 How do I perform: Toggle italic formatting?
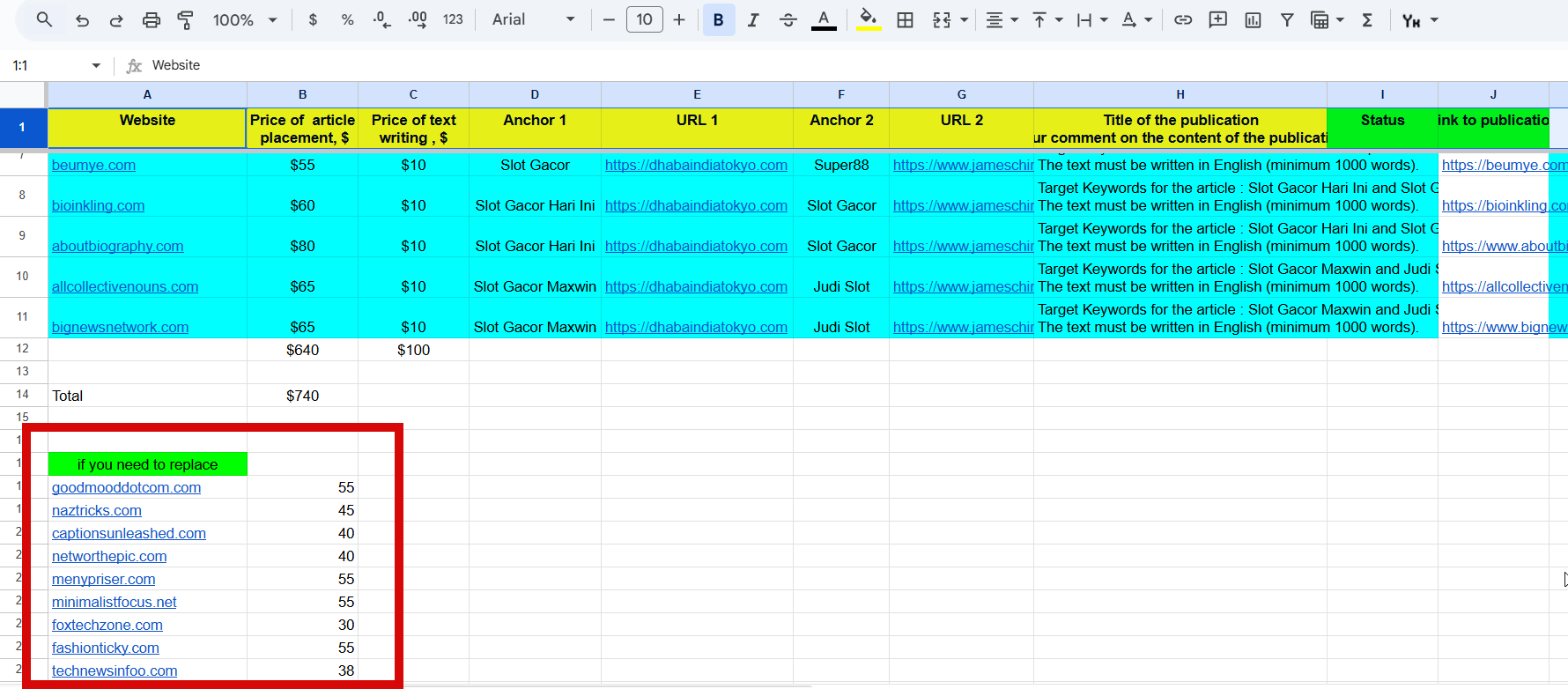click(753, 19)
